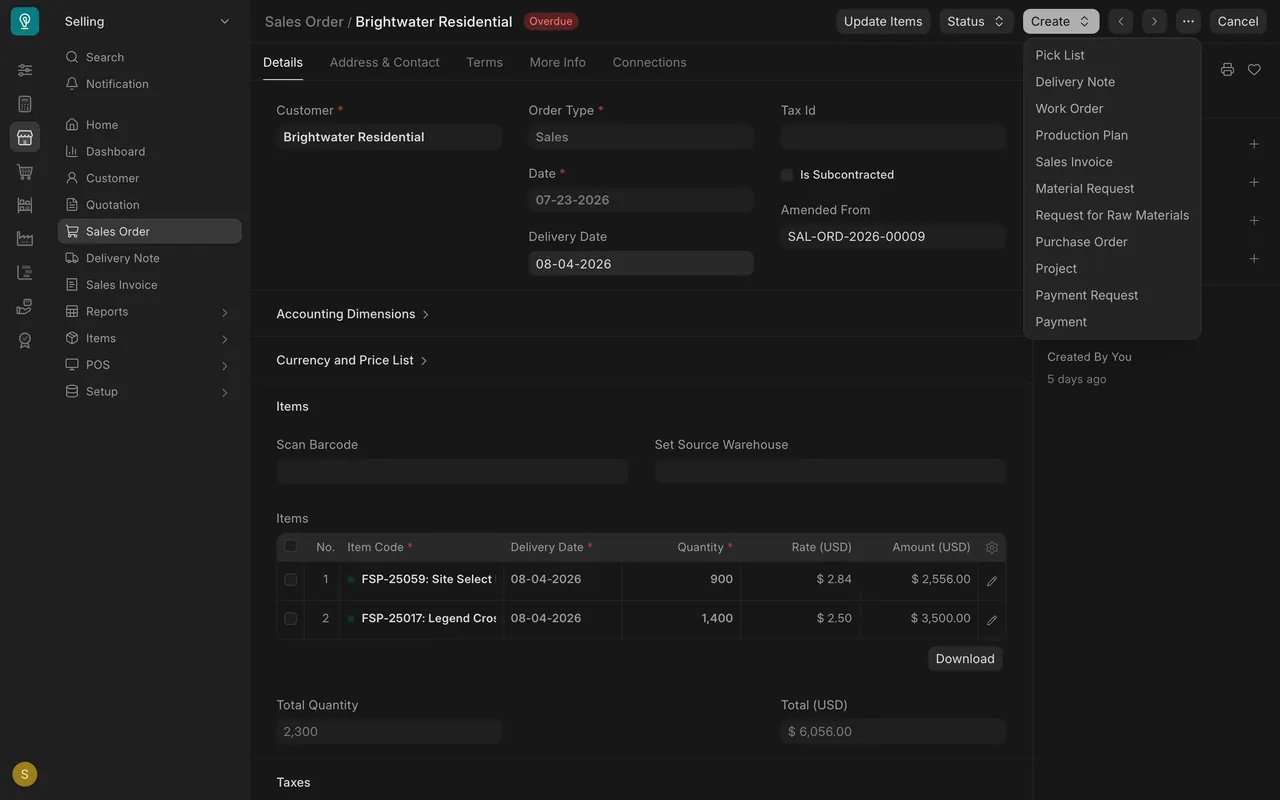The height and width of the screenshot is (800, 1280).
Task: Go to next record arrow
Action: [1154, 21]
